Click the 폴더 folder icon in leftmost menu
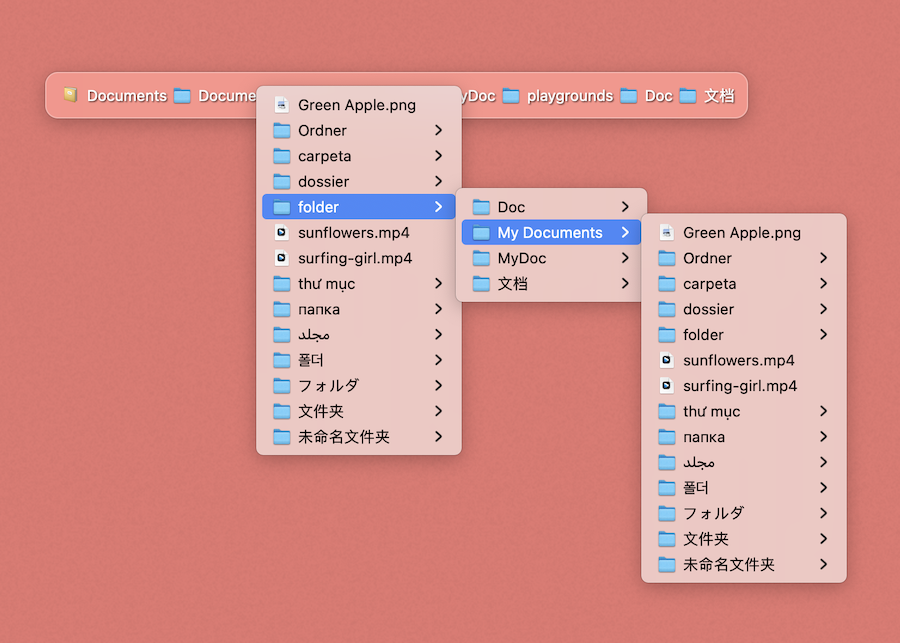This screenshot has height=643, width=900. [x=281, y=360]
